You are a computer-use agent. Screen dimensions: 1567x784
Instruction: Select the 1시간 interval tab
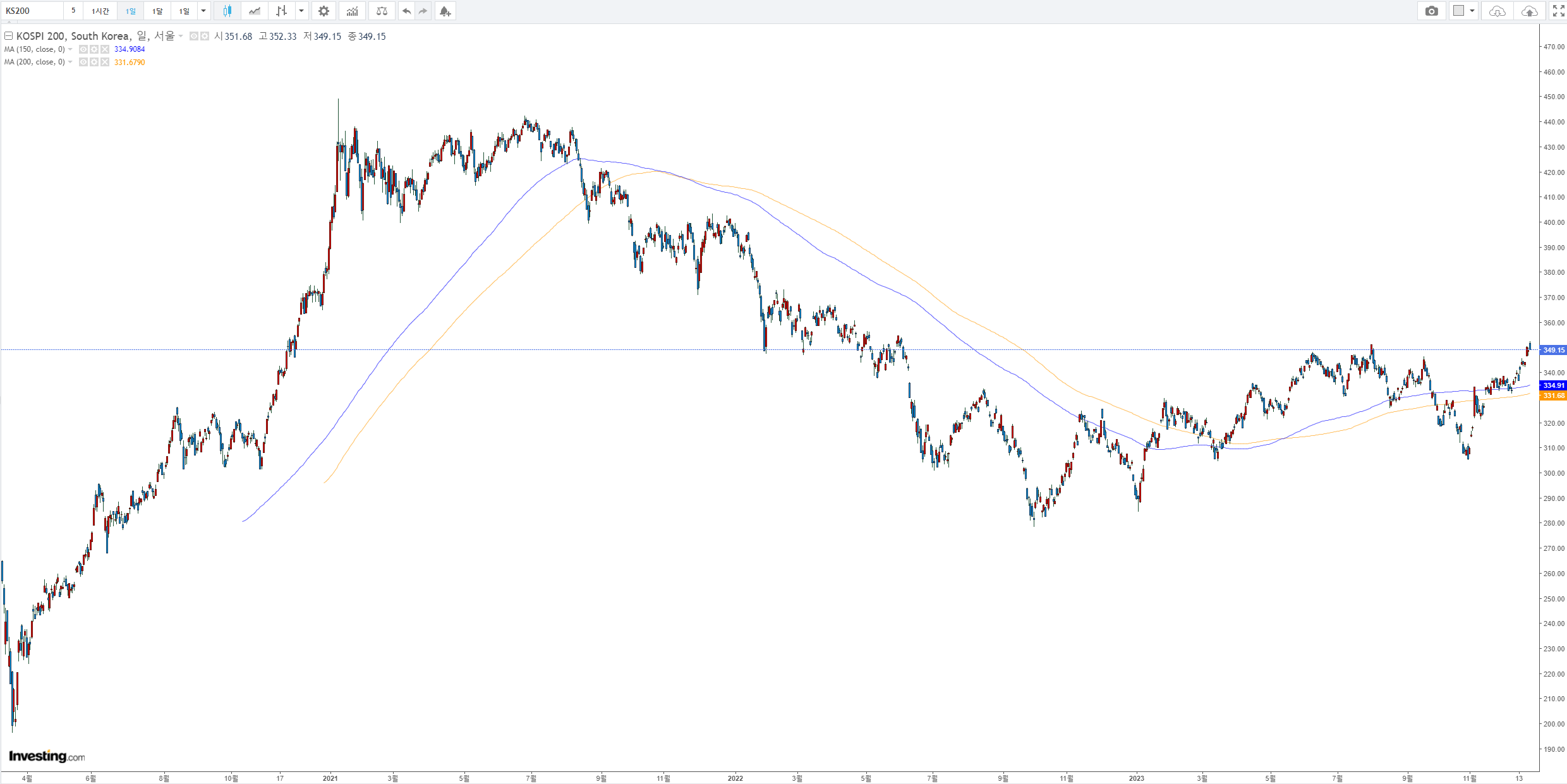(x=100, y=11)
